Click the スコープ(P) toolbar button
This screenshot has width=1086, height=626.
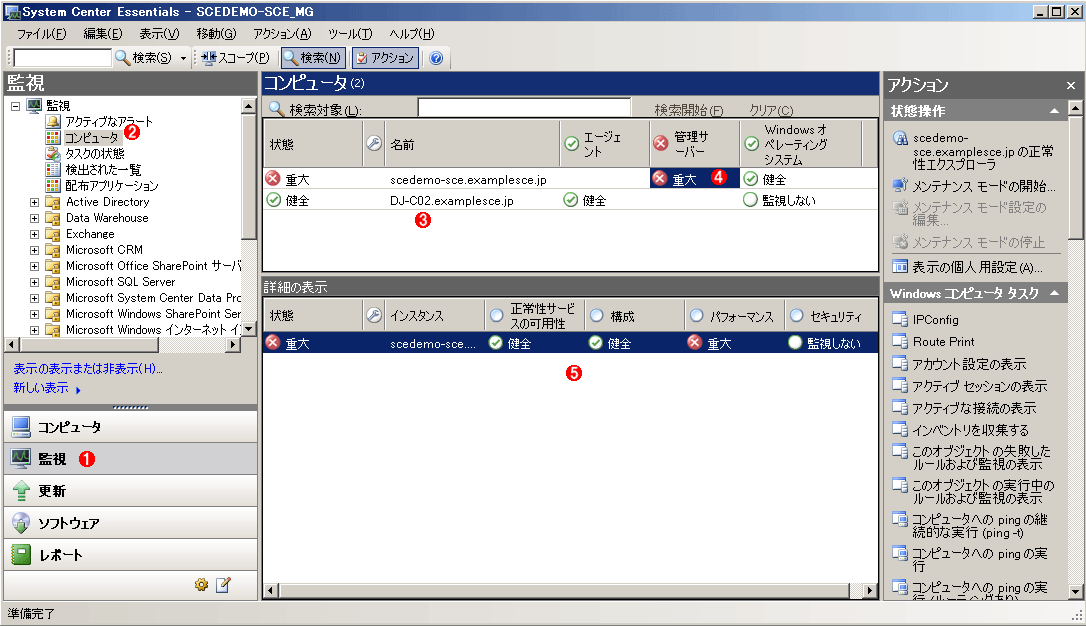click(235, 58)
